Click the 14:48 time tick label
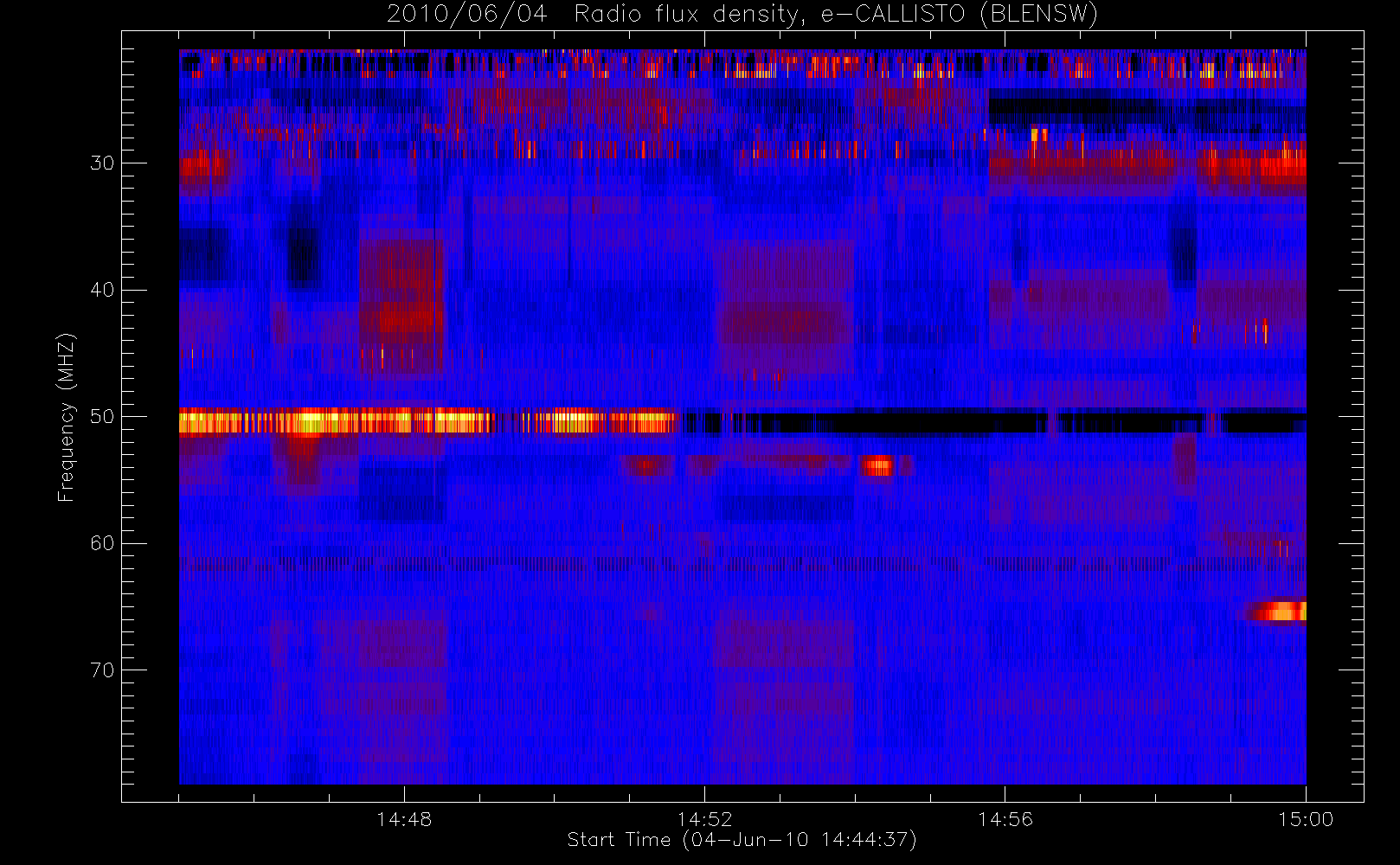Viewport: 1400px width, 865px height. click(x=404, y=819)
